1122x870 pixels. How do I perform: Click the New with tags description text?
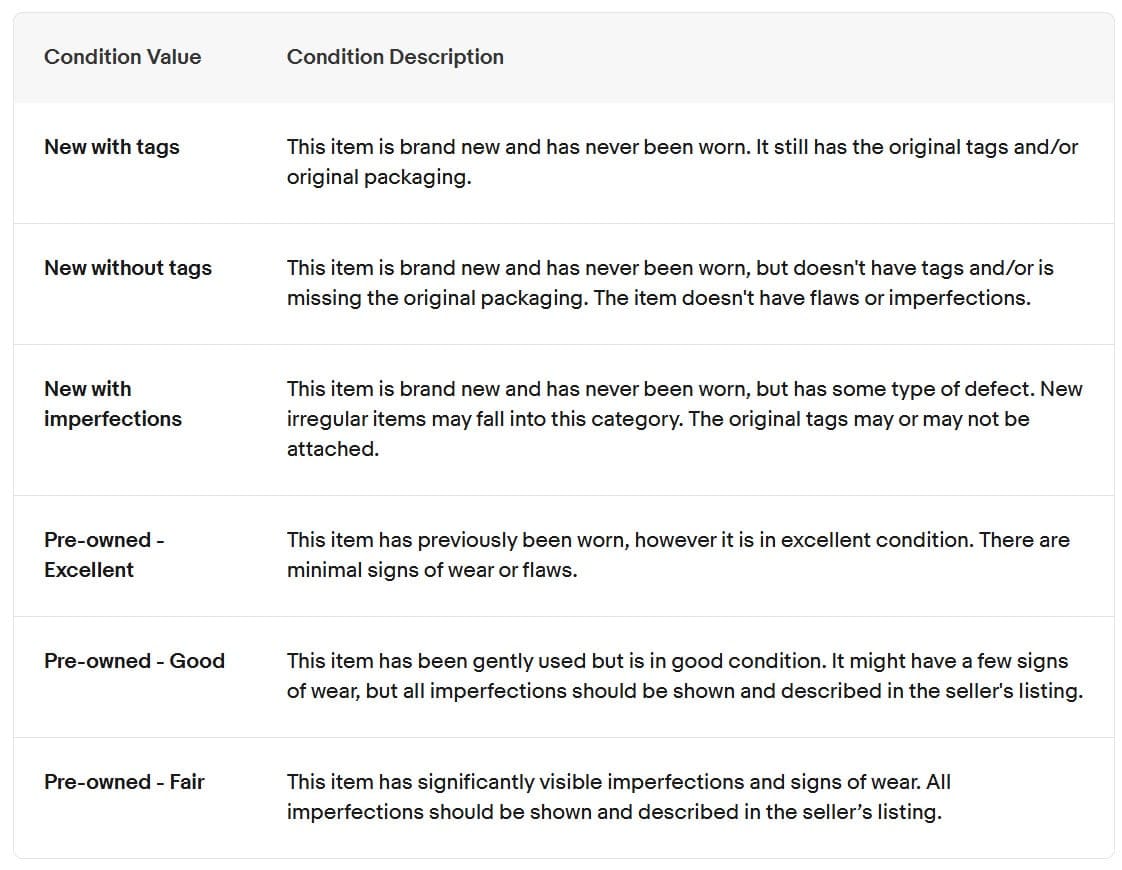coord(682,147)
